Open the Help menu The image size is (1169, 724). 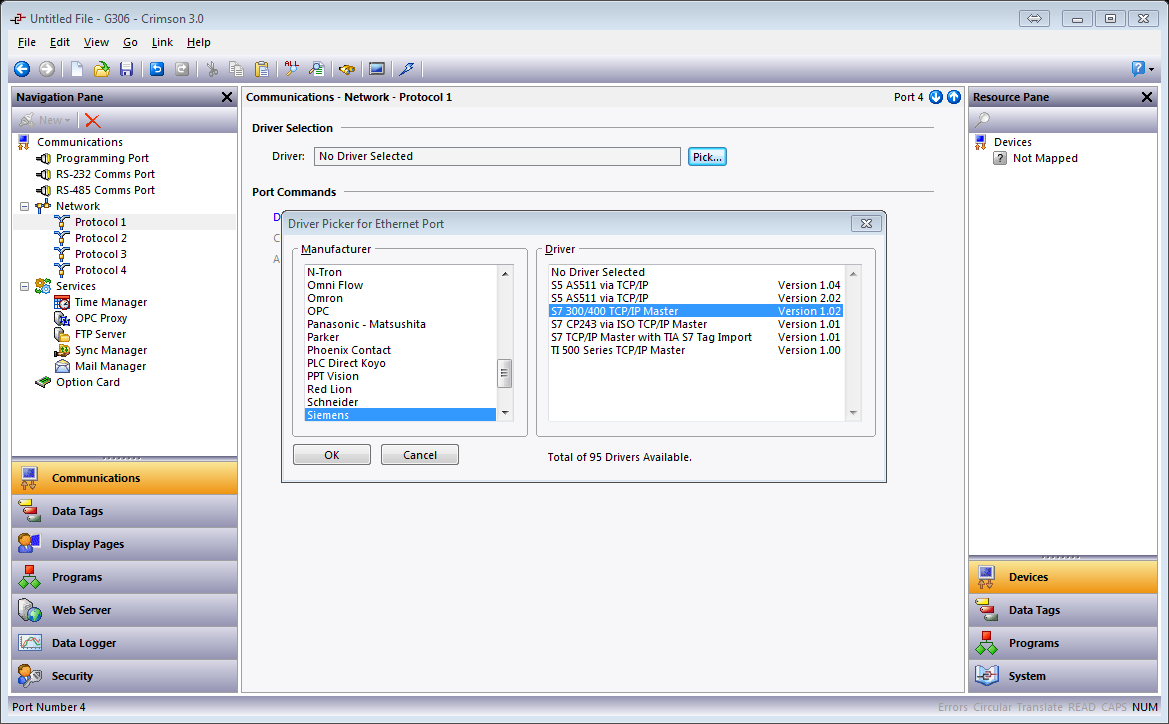click(x=198, y=43)
